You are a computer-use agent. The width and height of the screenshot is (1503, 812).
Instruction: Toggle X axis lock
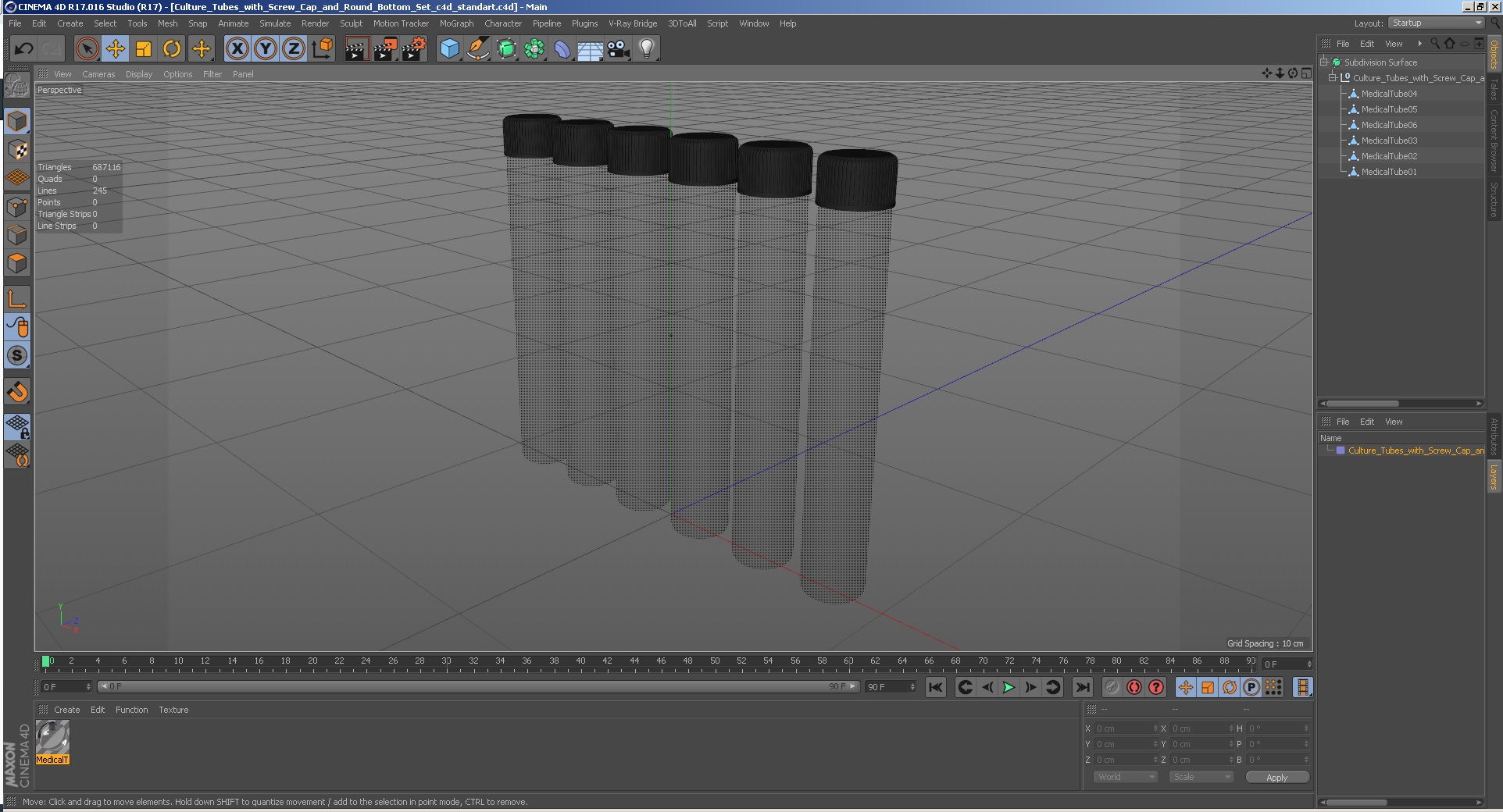[237, 49]
